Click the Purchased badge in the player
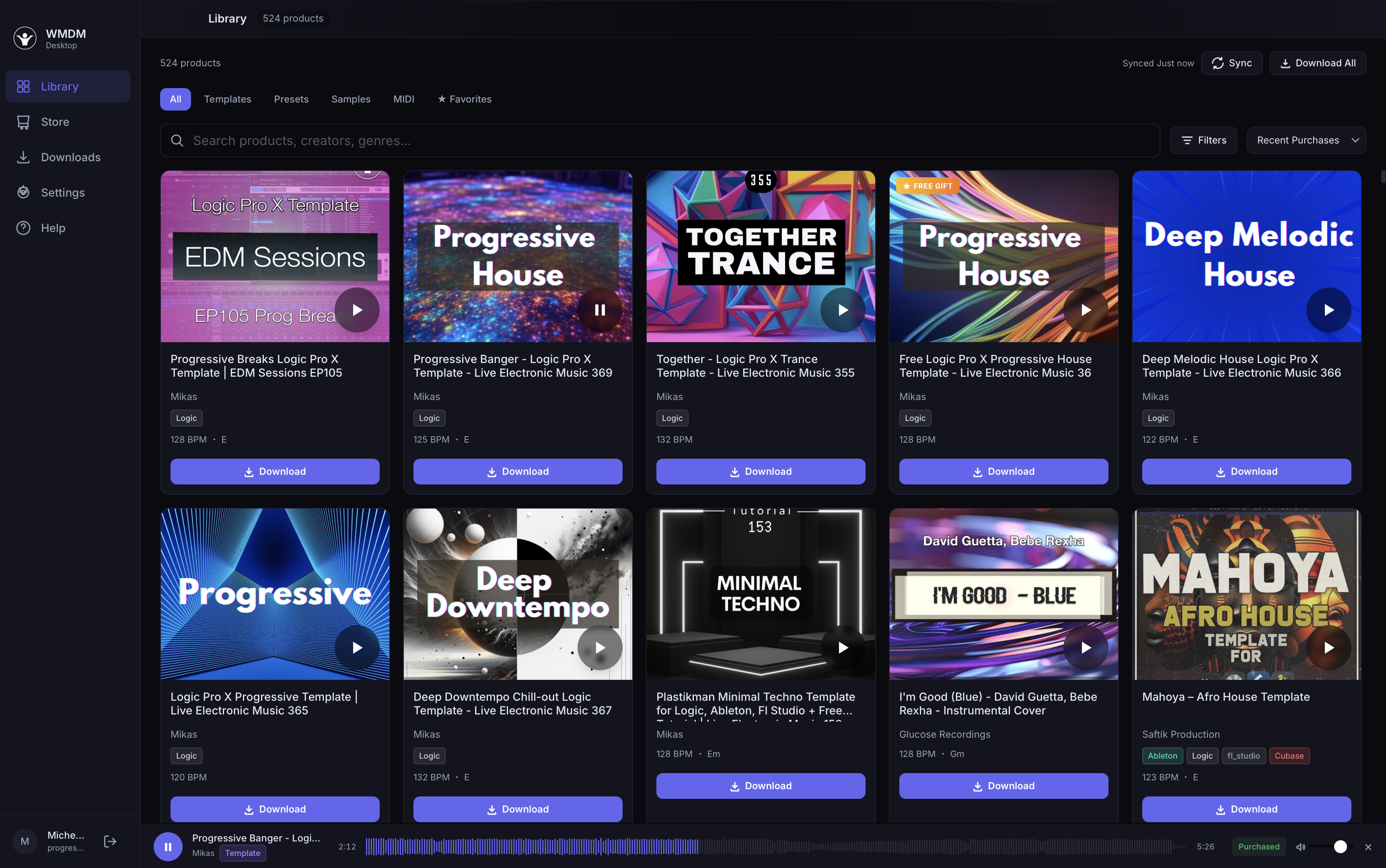This screenshot has height=868, width=1386. pyautogui.click(x=1259, y=847)
